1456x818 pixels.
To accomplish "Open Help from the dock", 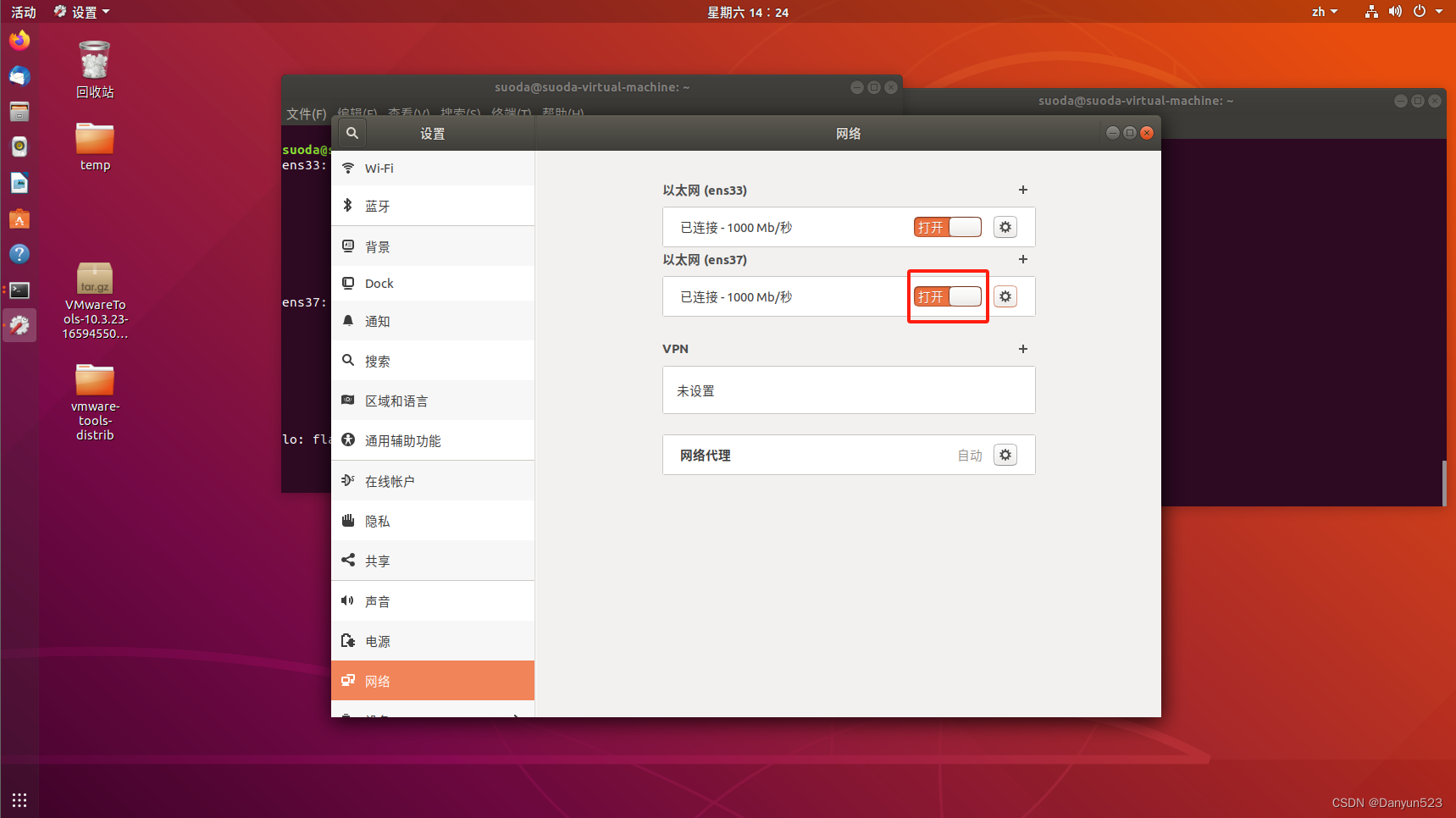I will pos(19,254).
